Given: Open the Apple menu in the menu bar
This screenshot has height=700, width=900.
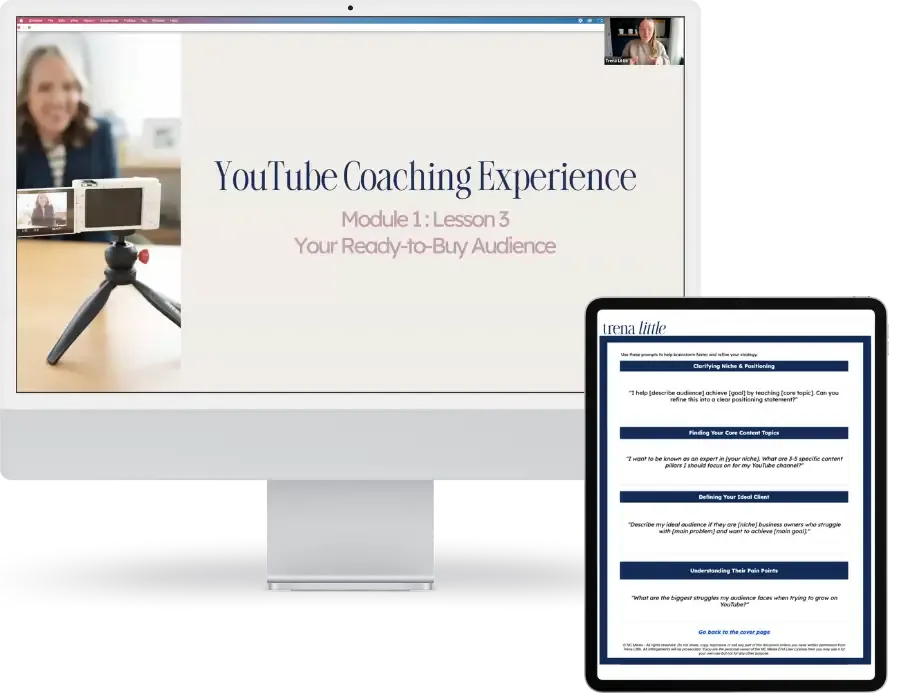Looking at the screenshot, I should pos(21,21).
